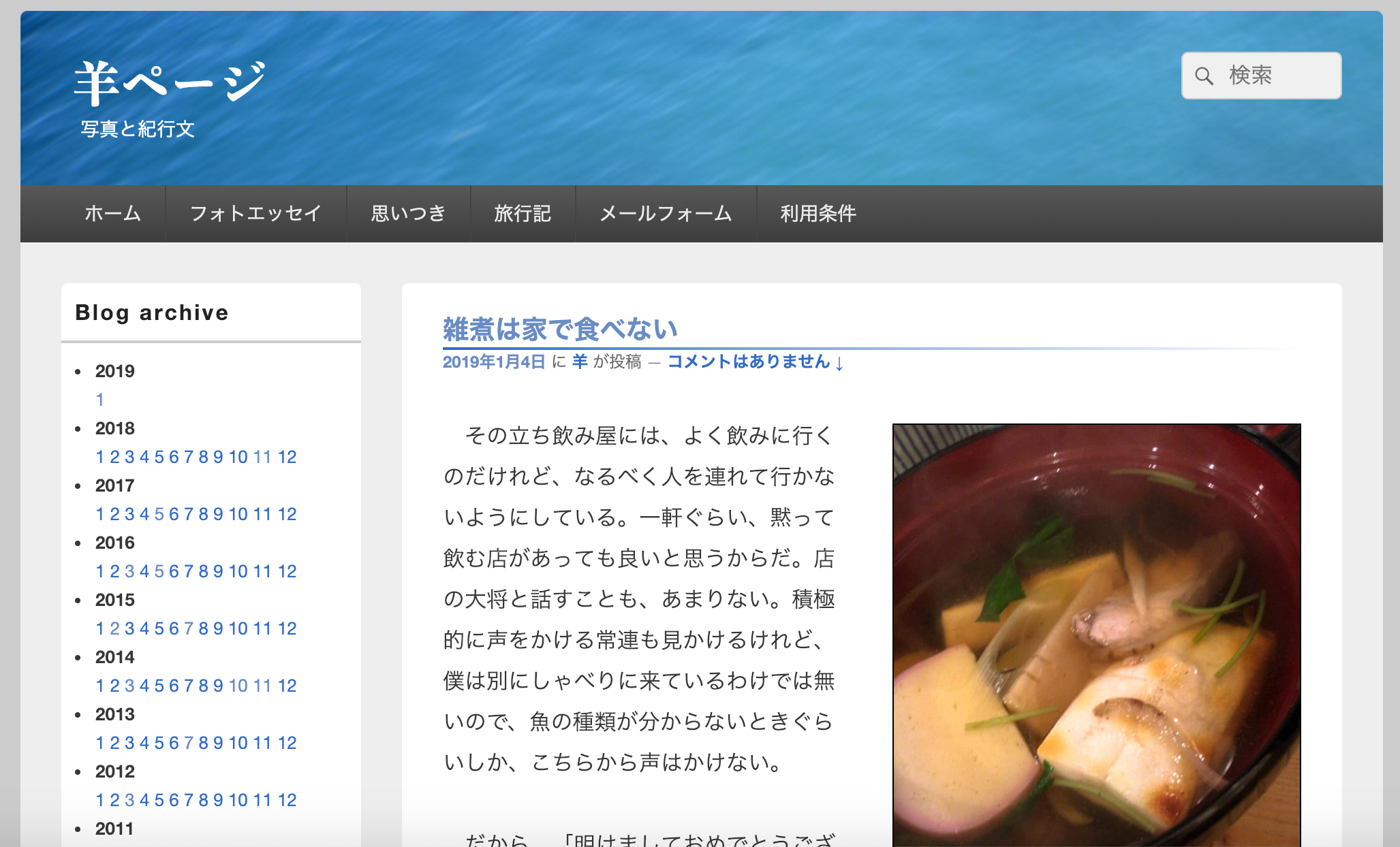
Task: Open 2014 month 11 archive
Action: click(262, 686)
